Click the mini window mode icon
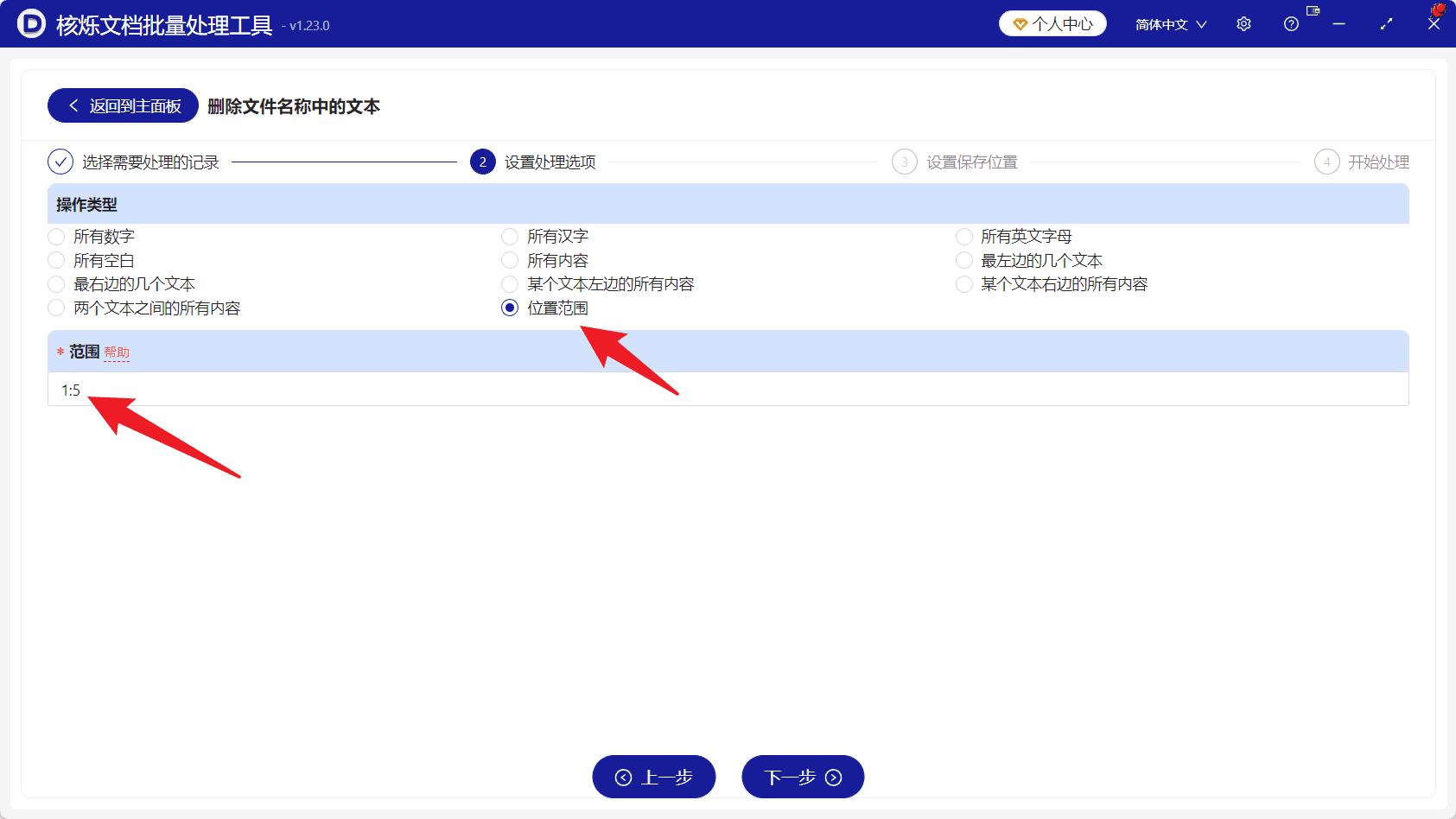1456x819 pixels. click(1313, 11)
